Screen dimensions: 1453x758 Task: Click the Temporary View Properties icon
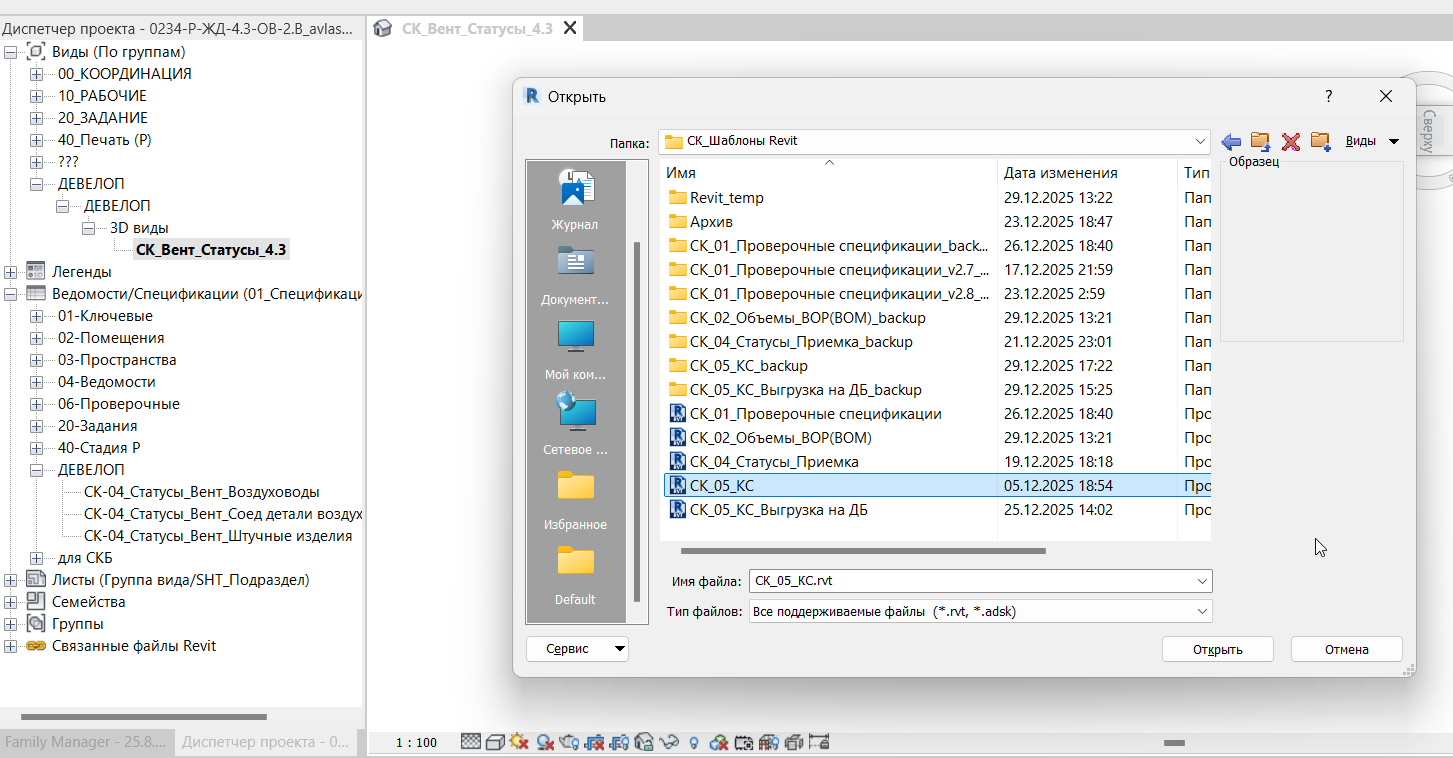click(x=744, y=742)
